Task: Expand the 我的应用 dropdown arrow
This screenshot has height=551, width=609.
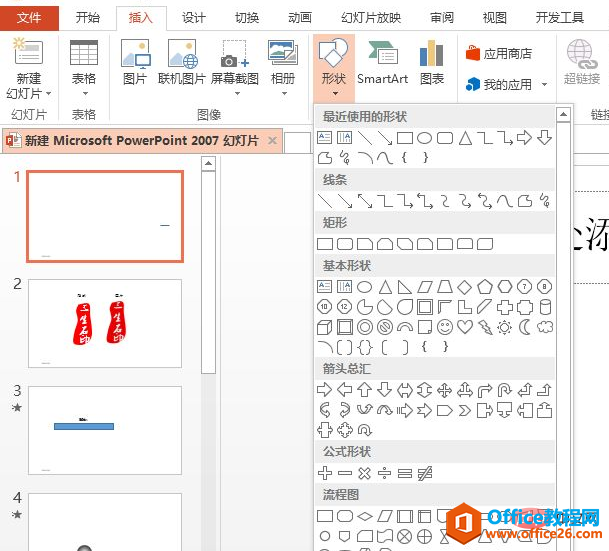Action: coord(544,84)
